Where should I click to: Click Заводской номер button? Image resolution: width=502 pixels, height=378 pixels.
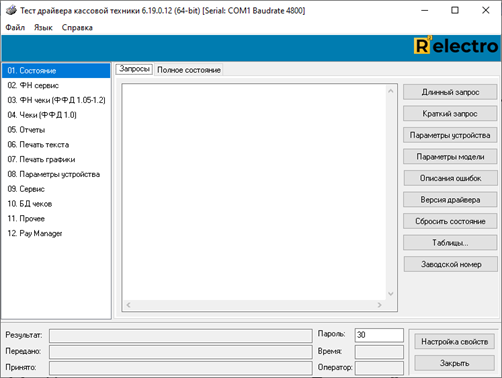click(x=451, y=264)
